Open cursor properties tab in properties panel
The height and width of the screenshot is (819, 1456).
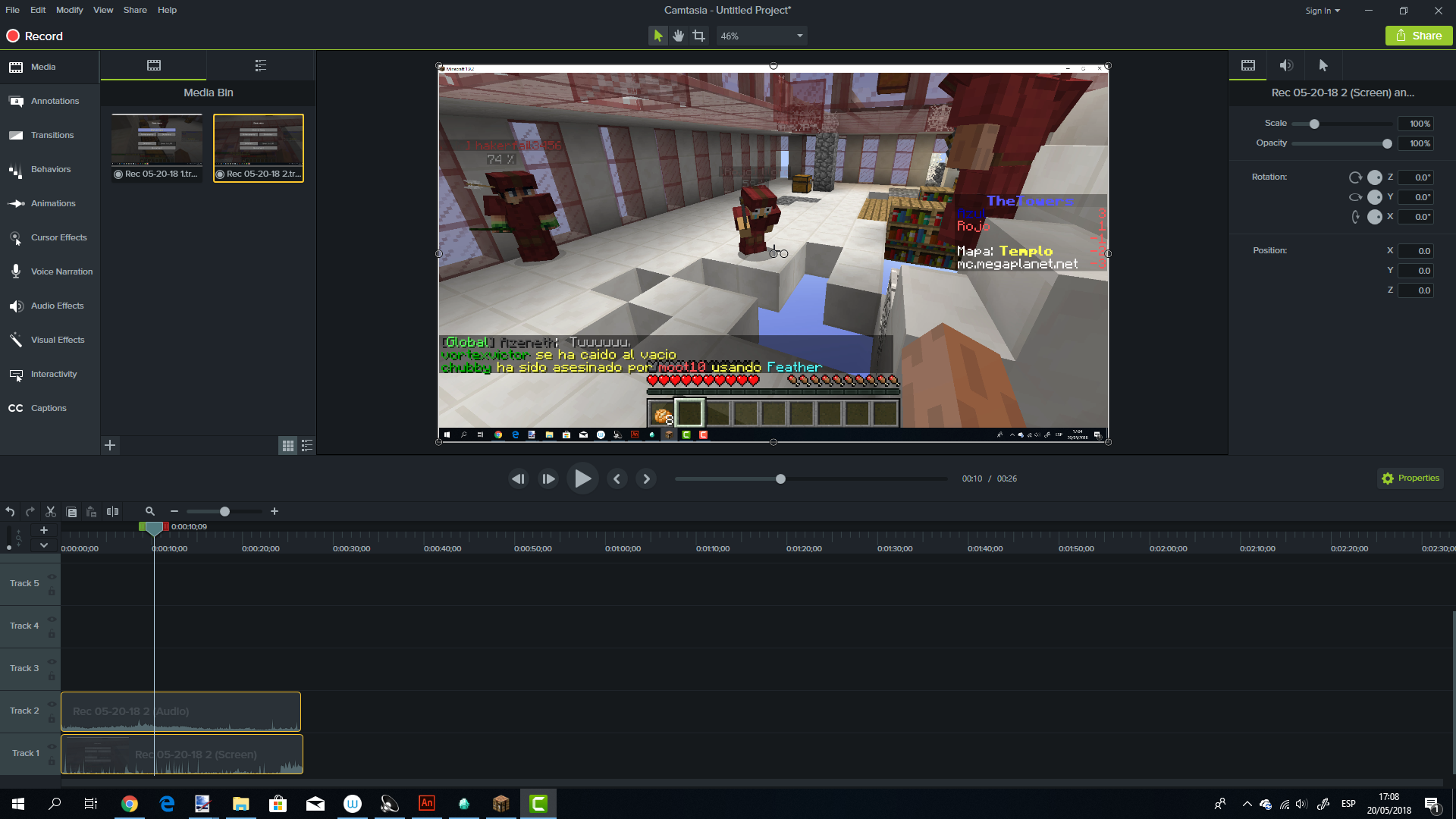tap(1323, 65)
